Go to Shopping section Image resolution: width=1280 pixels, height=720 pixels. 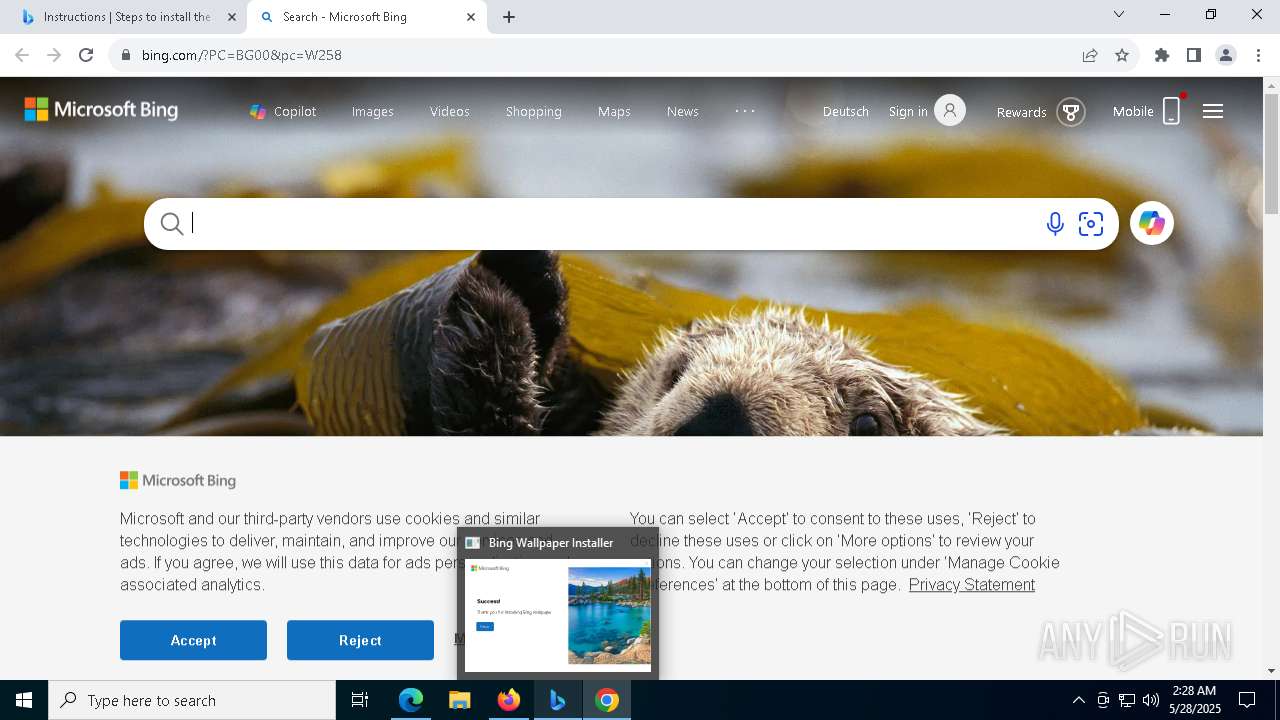(534, 111)
